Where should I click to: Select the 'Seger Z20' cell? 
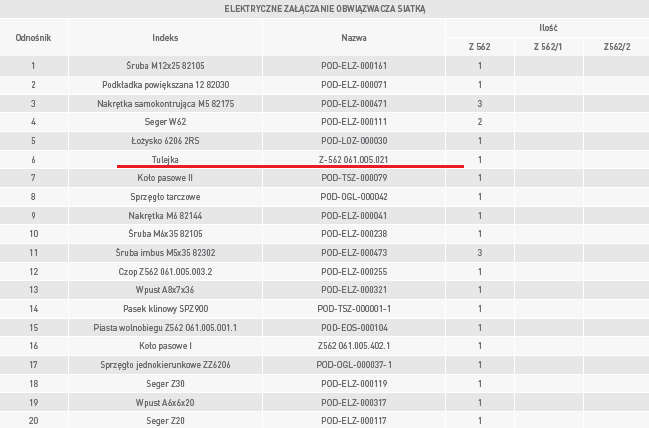tap(165, 420)
